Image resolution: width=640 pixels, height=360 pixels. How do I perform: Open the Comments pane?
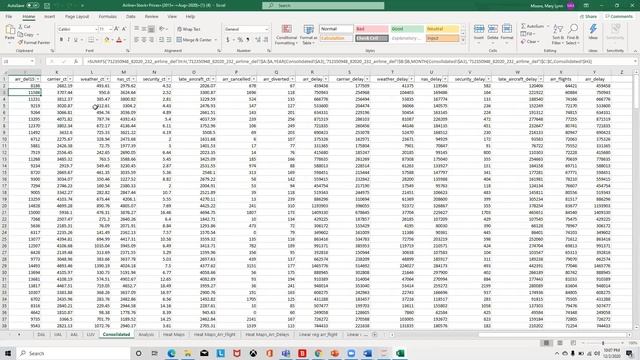click(x=619, y=16)
